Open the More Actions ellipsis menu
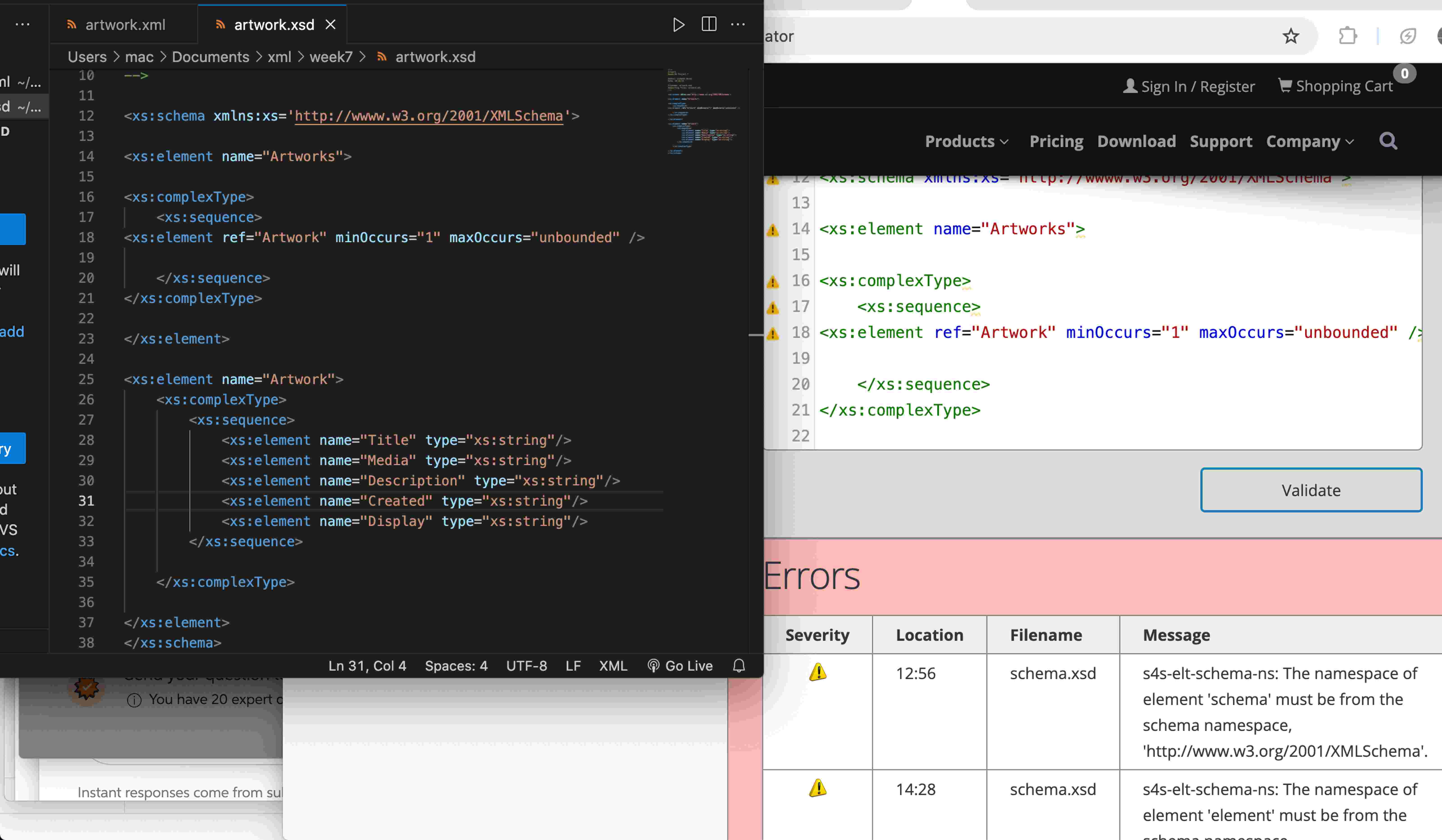This screenshot has height=840, width=1442. pos(738,25)
